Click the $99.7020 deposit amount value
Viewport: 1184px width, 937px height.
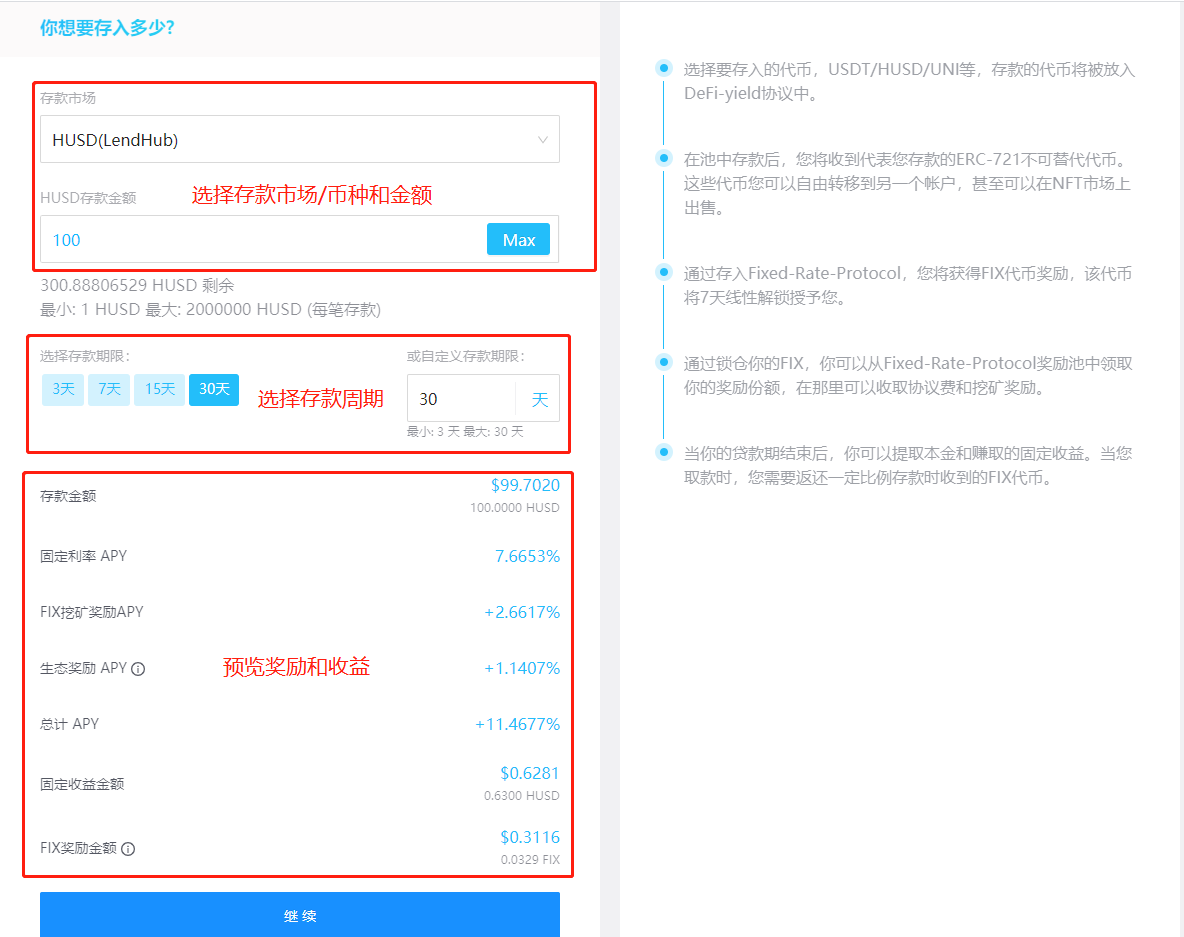click(526, 485)
